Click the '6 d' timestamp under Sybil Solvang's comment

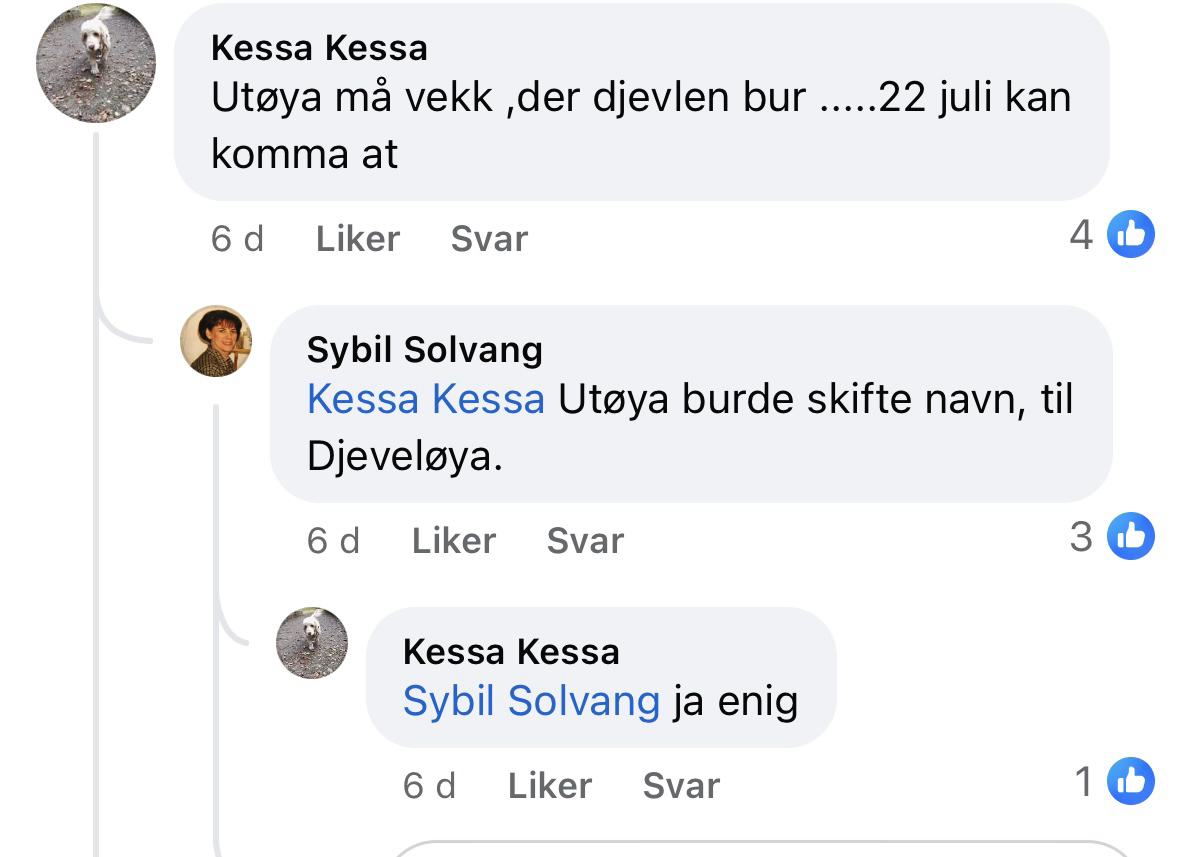(333, 541)
